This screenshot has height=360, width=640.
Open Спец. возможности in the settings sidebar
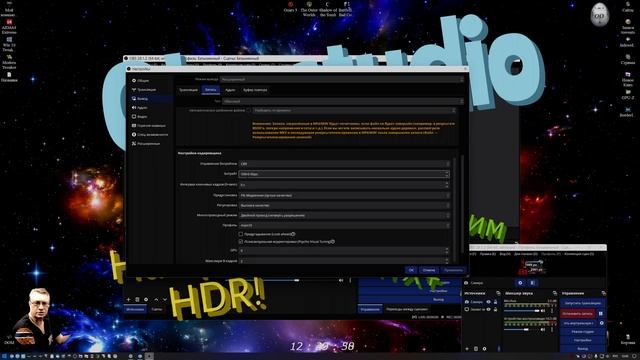pyautogui.click(x=150, y=134)
